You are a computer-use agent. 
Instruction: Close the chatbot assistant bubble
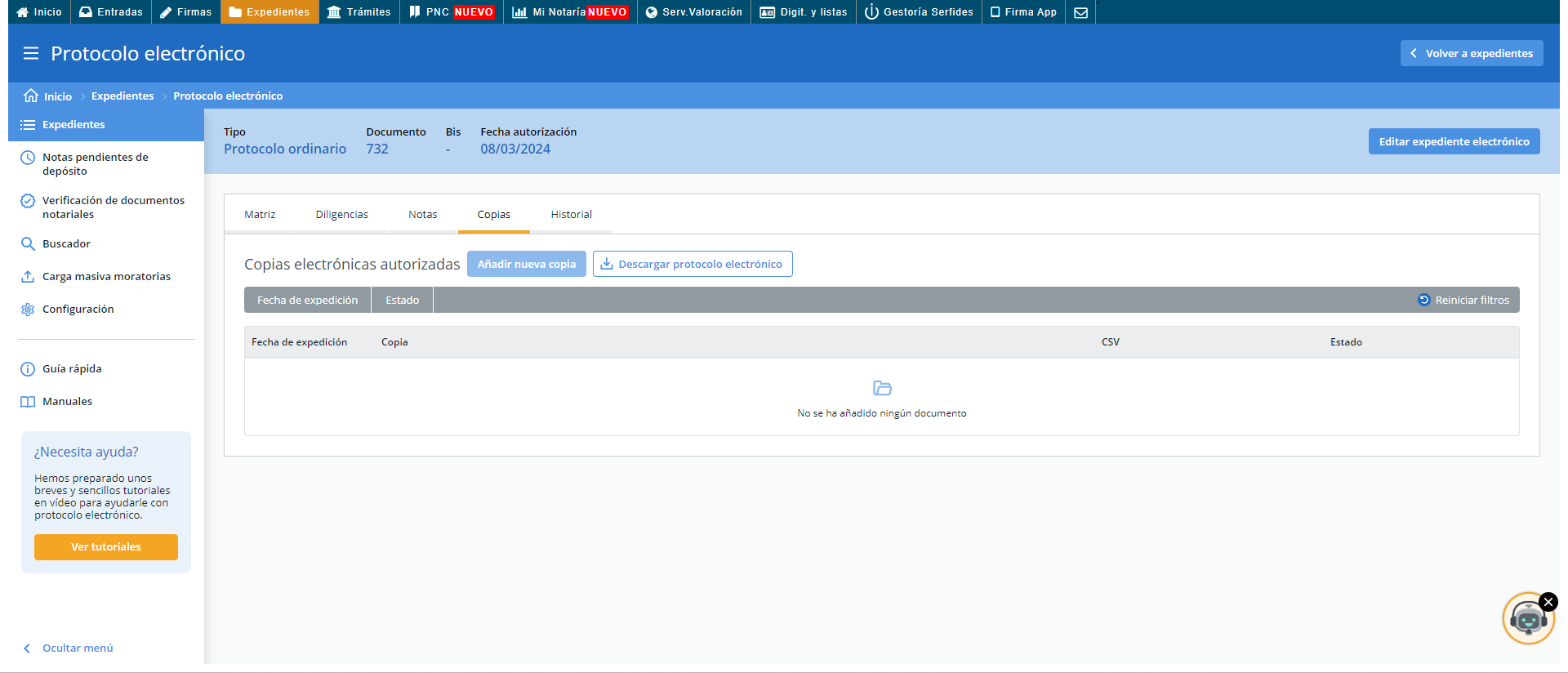[x=1548, y=602]
